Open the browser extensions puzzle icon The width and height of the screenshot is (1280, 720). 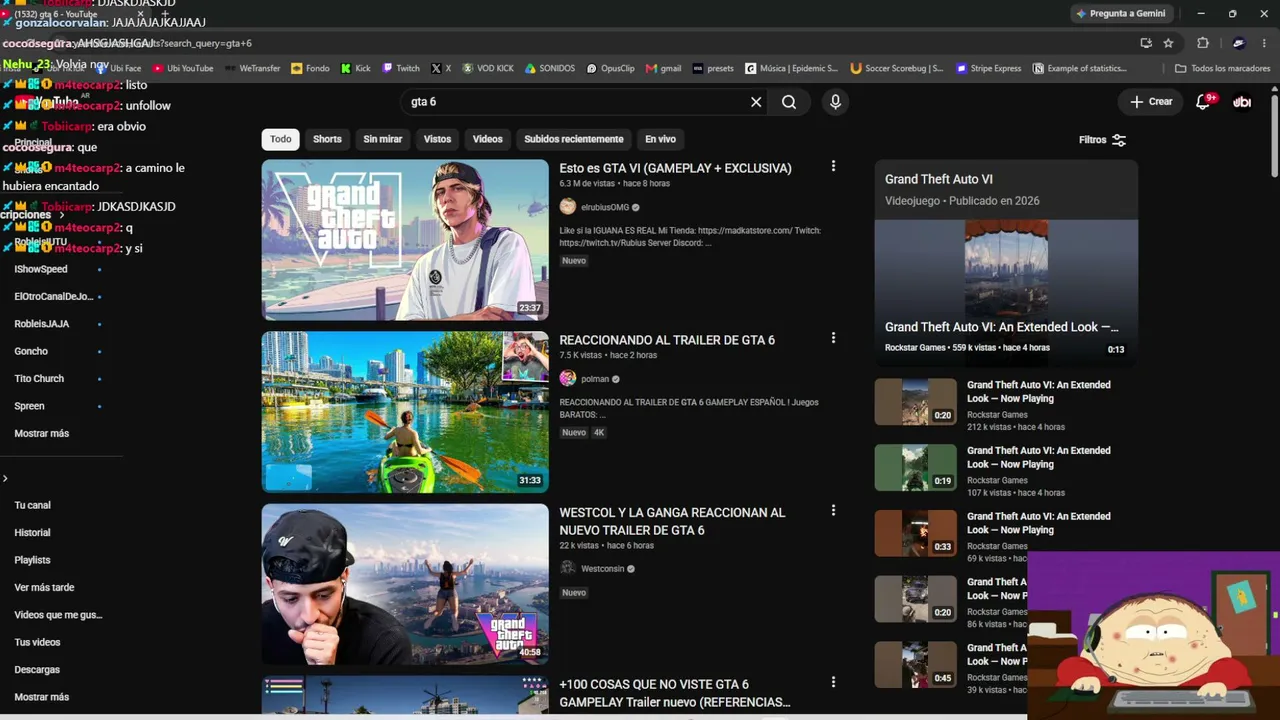(1203, 43)
